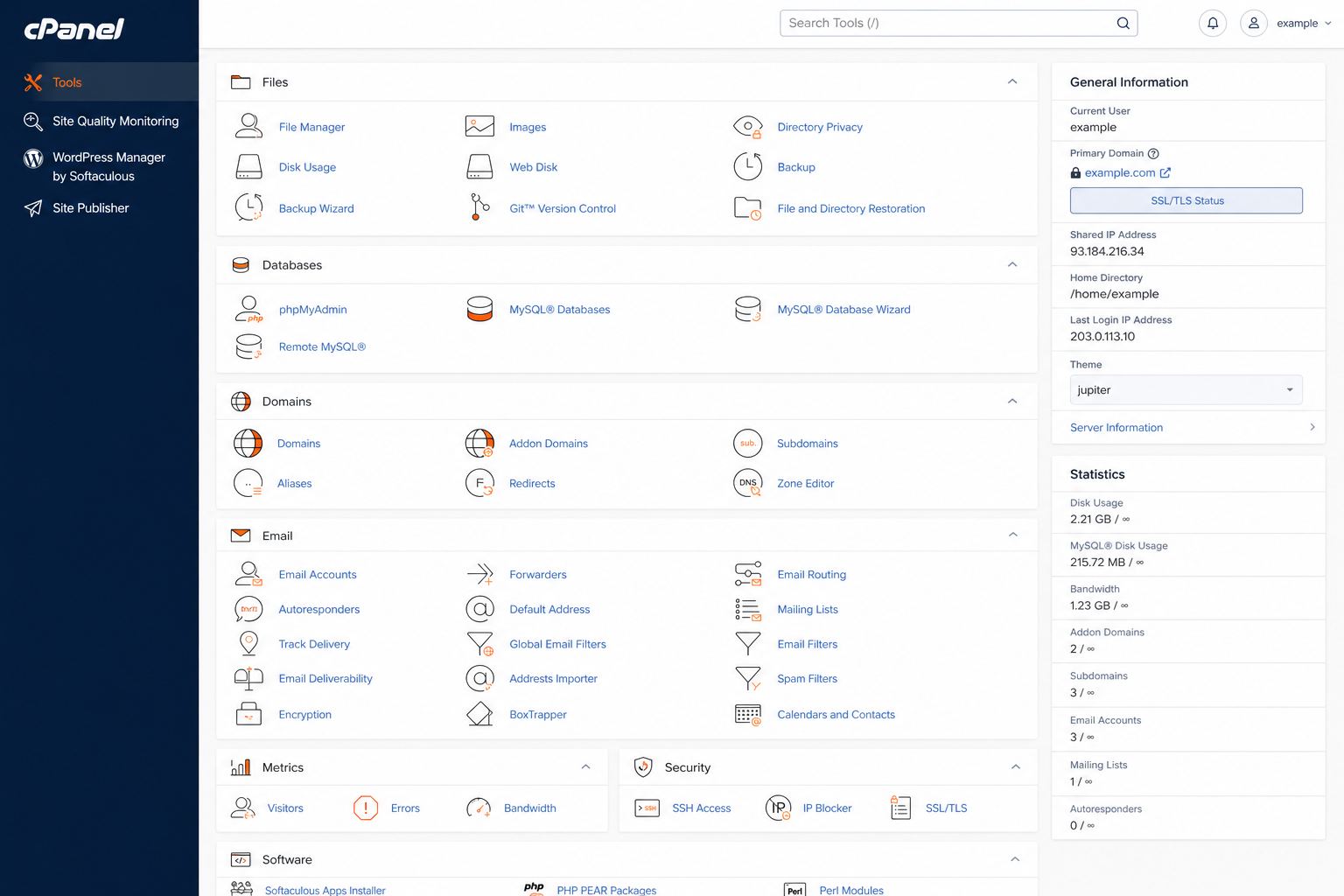Open the File Manager icon

pos(248,126)
